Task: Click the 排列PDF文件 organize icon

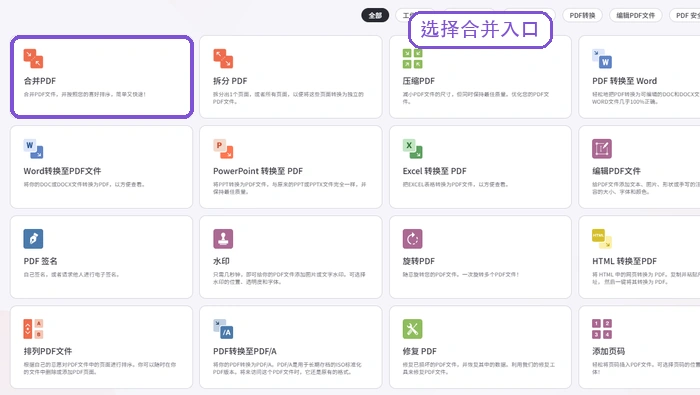Action: (33, 329)
